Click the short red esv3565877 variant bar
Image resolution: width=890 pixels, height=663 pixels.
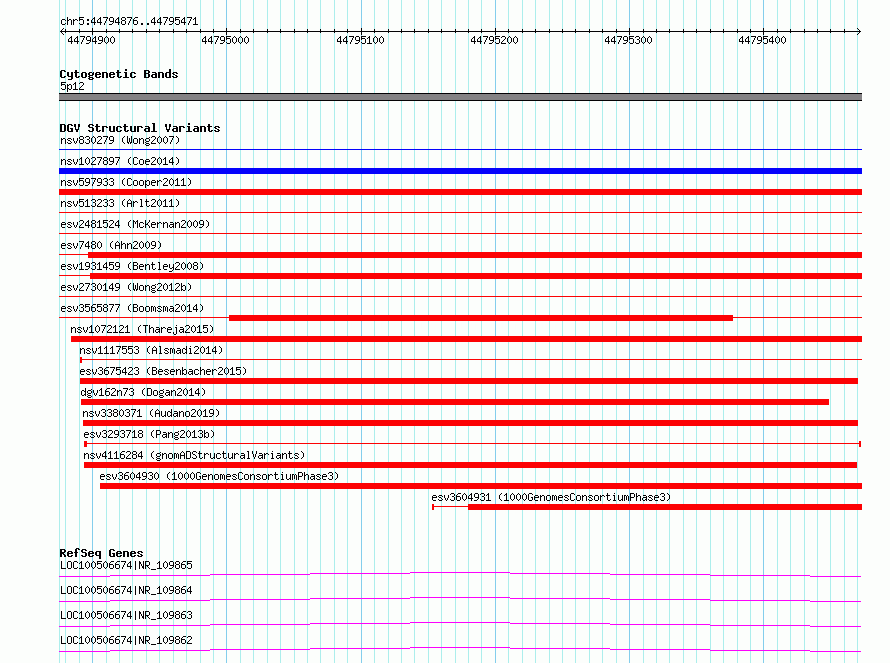point(481,318)
